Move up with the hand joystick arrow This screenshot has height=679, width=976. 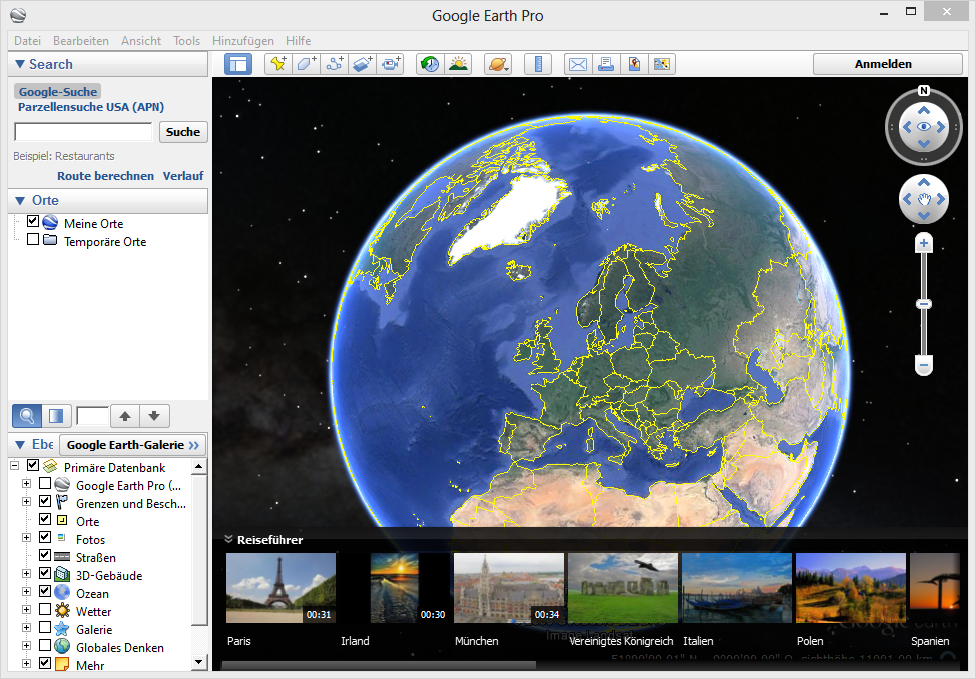coord(924,182)
